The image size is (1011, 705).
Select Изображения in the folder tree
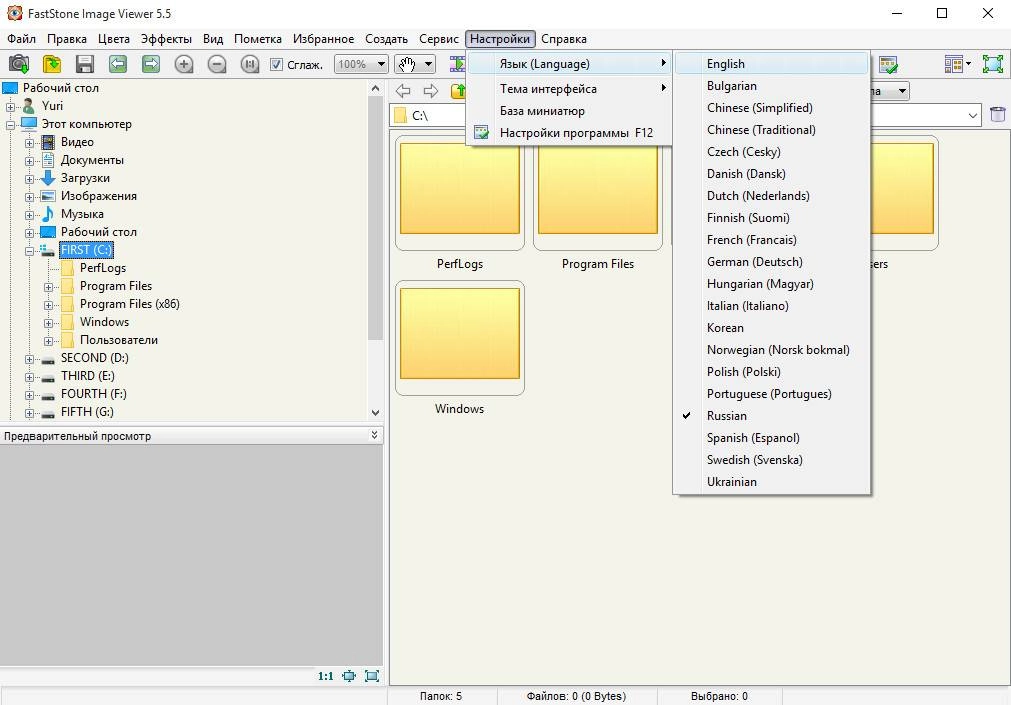coord(99,196)
